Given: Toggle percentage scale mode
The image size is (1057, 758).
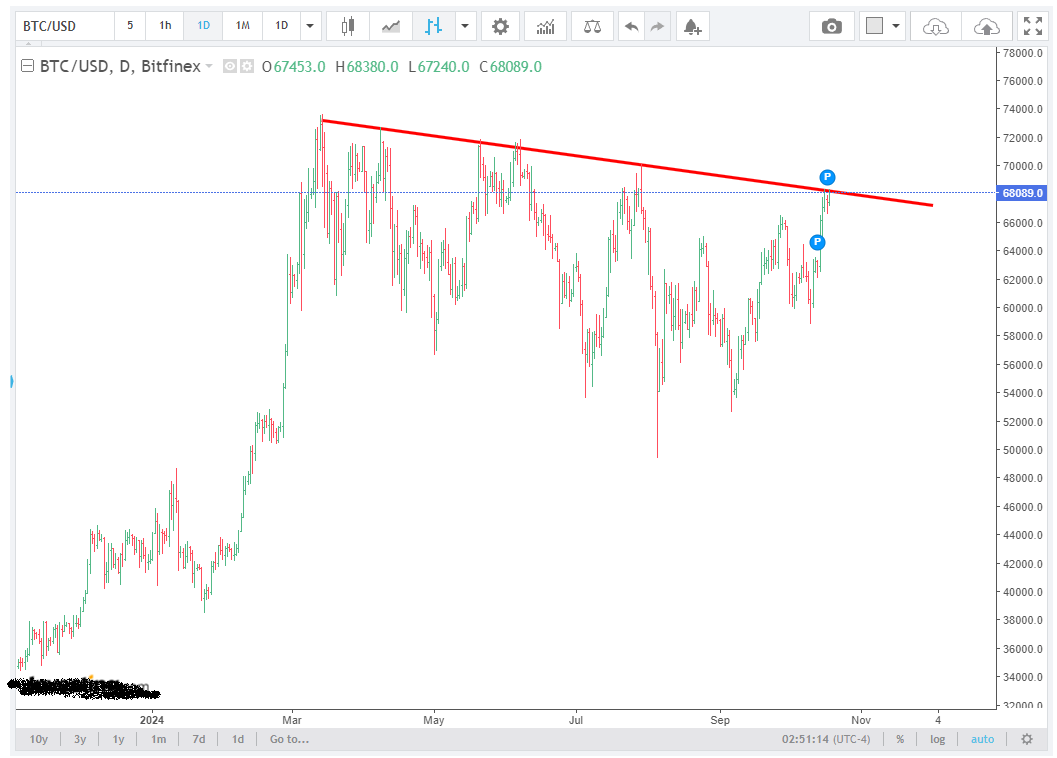Looking at the screenshot, I should click(x=900, y=739).
